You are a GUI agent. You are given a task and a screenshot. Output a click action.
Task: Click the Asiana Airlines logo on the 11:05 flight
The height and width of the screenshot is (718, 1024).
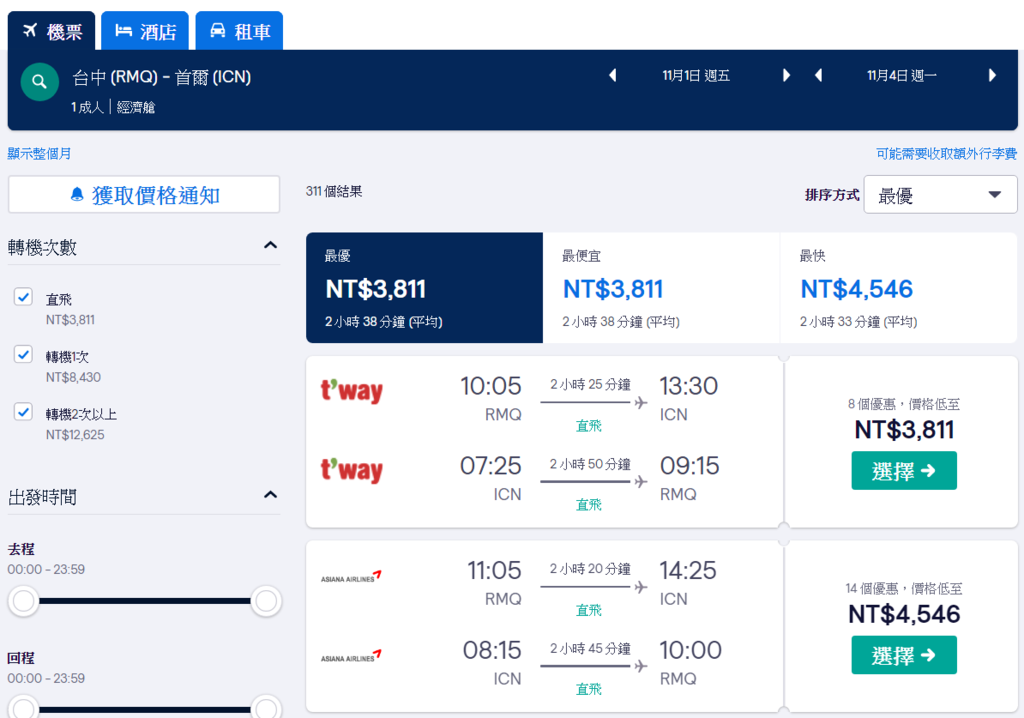coord(351,577)
